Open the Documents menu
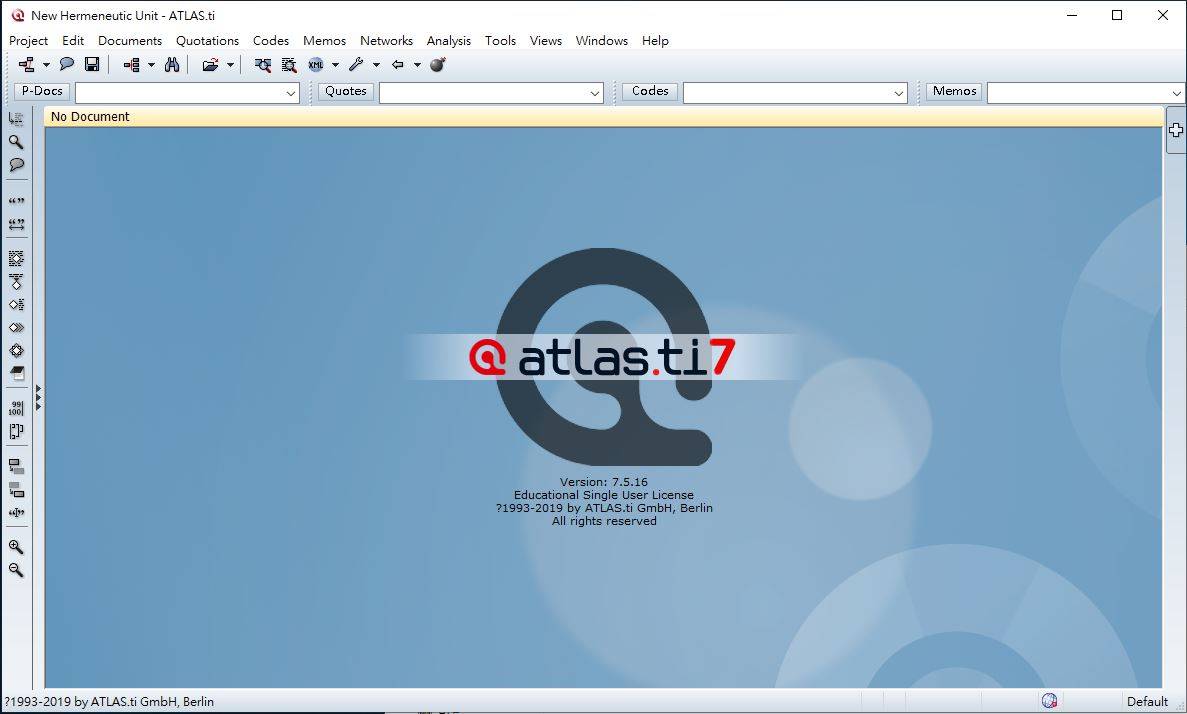Screen dimensions: 1187x714 pos(129,41)
